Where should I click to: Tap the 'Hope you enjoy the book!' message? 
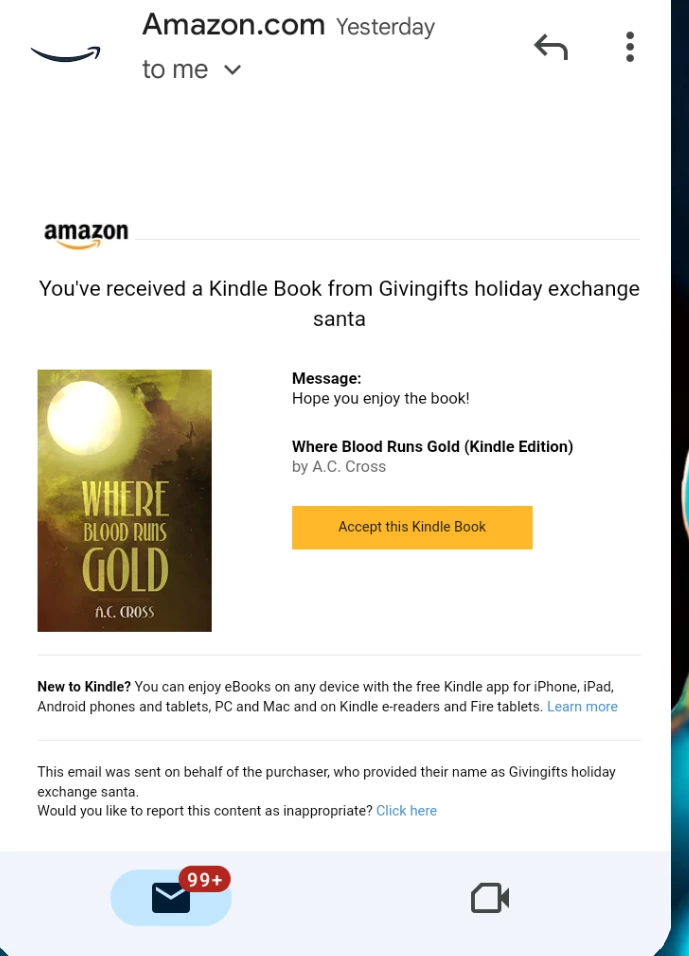pyautogui.click(x=380, y=399)
